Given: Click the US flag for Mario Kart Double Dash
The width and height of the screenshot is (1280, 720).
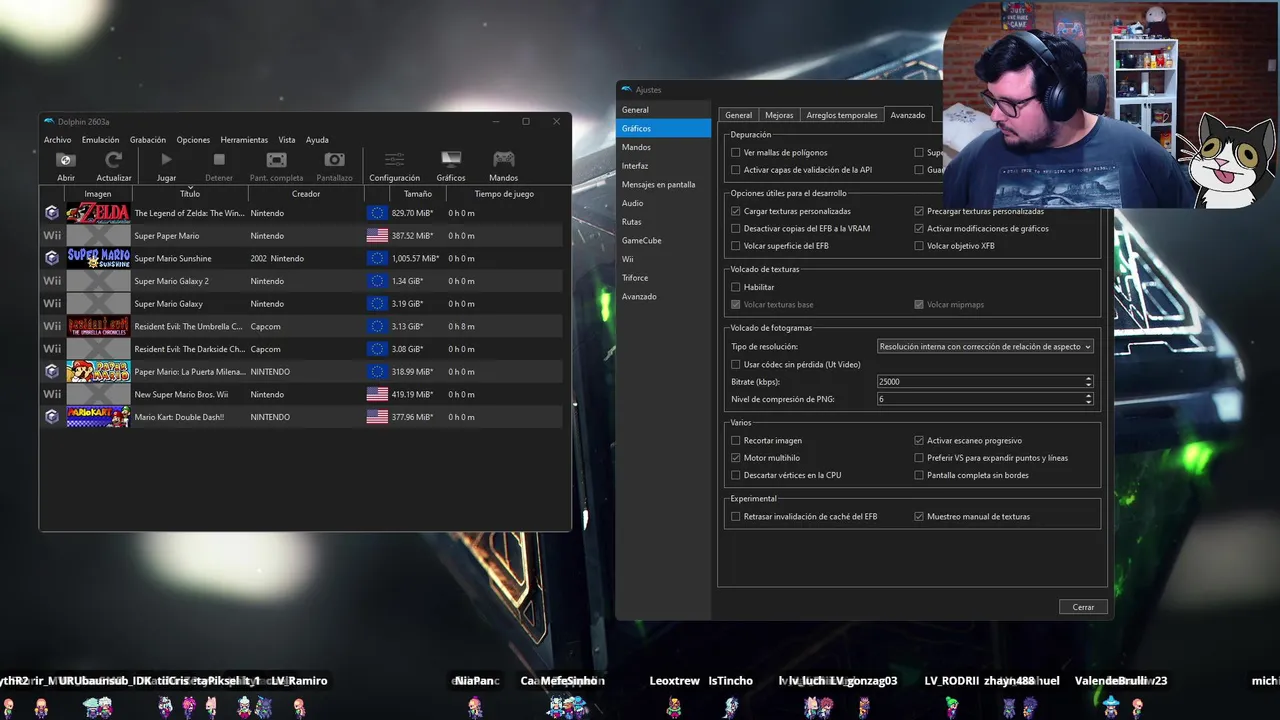Looking at the screenshot, I should [x=377, y=417].
